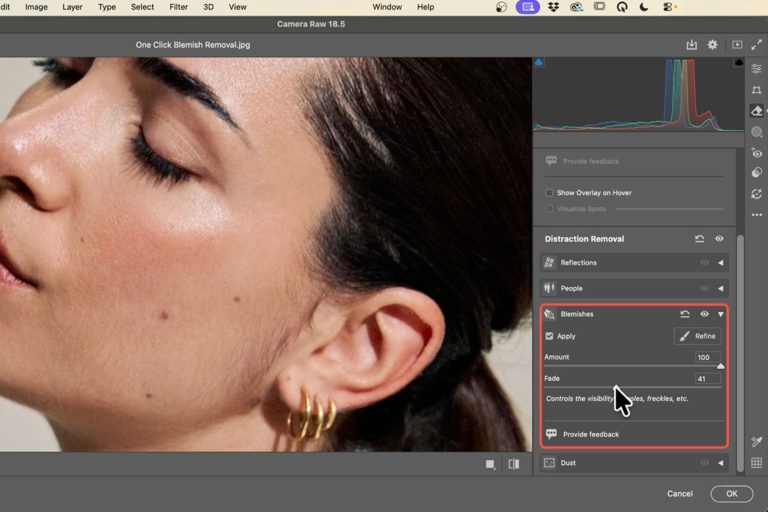Open Dropbox in the menu bar
Image resolution: width=768 pixels, height=512 pixels.
[x=553, y=7]
